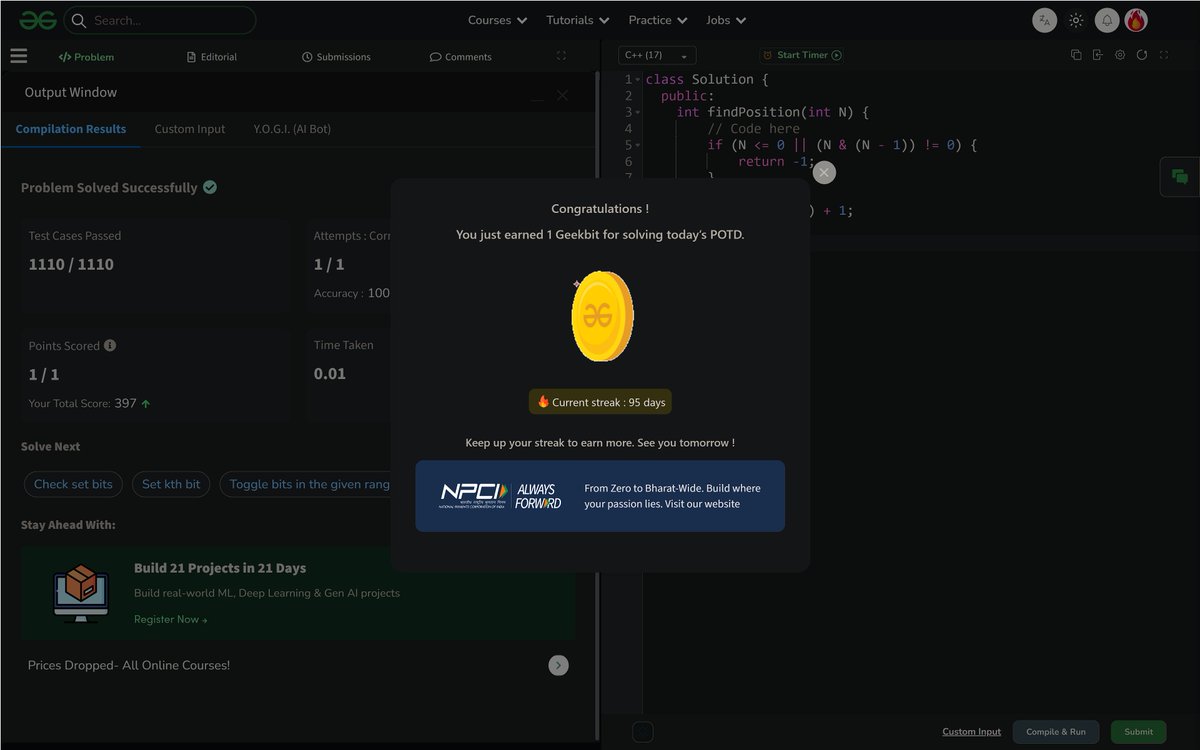
Task: Toggle the light/dark theme sun icon
Action: 1076,20
